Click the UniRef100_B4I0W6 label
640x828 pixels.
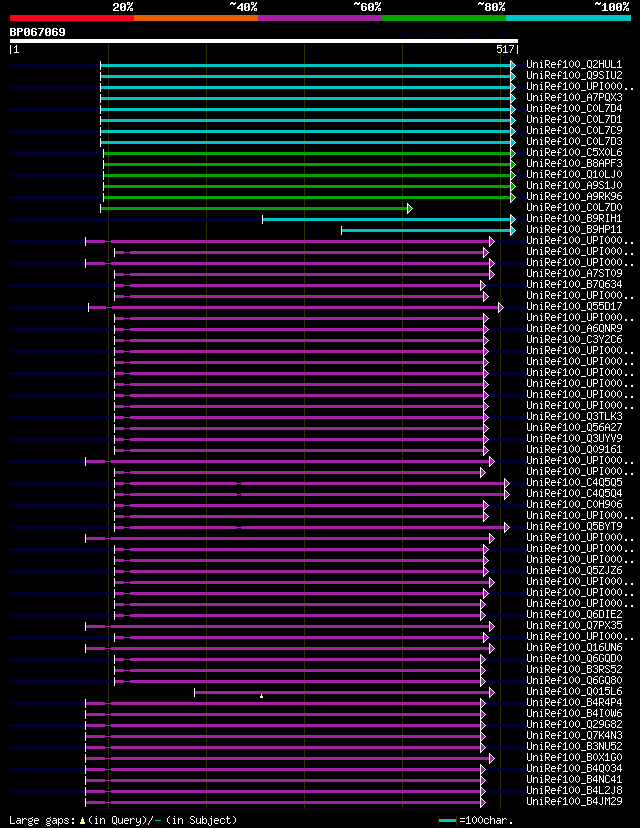574,713
